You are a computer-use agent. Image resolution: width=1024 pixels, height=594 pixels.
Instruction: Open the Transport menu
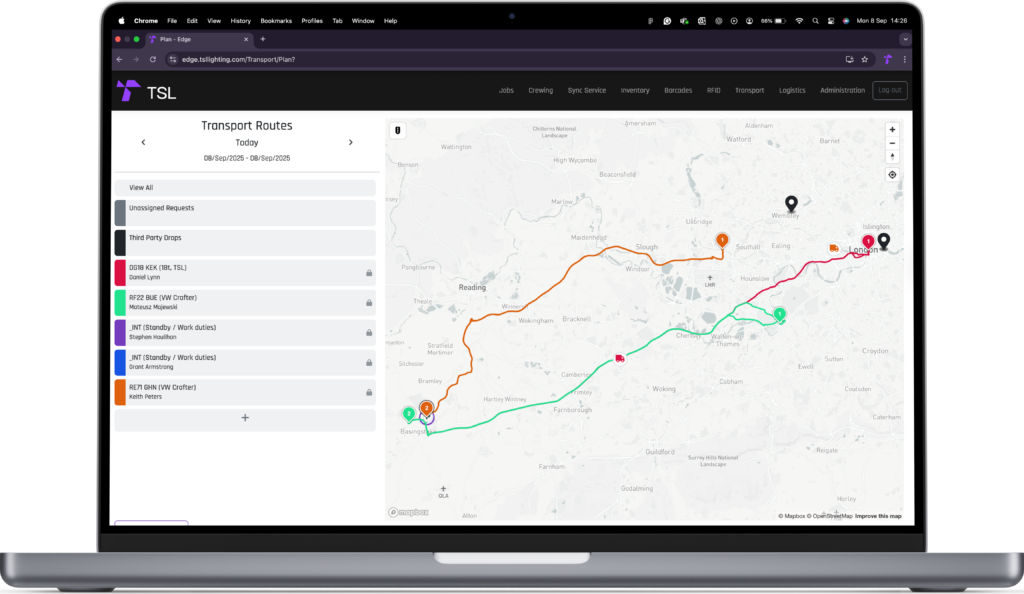tap(749, 91)
